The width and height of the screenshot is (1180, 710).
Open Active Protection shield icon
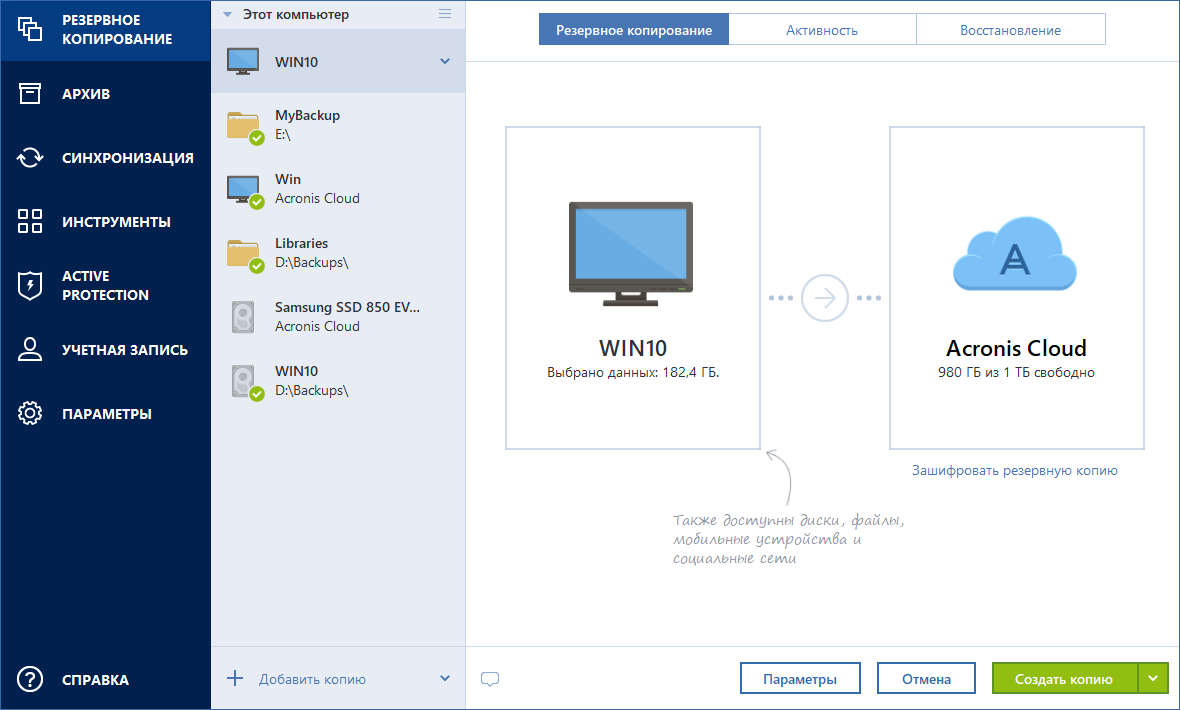(30, 286)
